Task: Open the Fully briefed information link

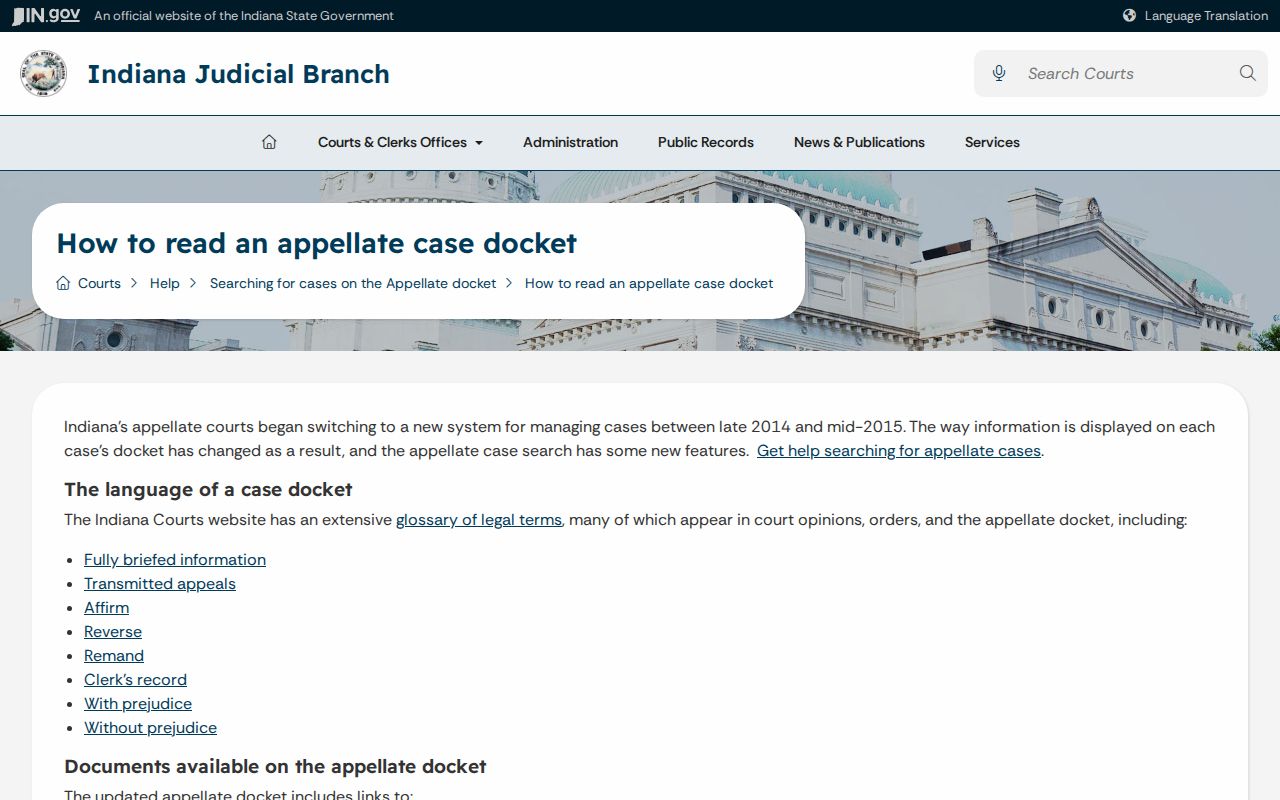Action: pyautogui.click(x=175, y=560)
